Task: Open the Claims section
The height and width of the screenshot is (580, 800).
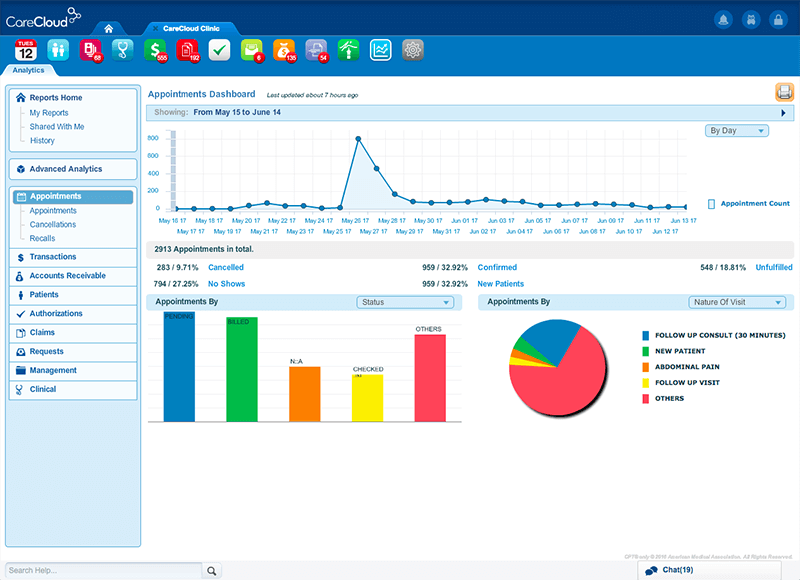Action: [73, 333]
